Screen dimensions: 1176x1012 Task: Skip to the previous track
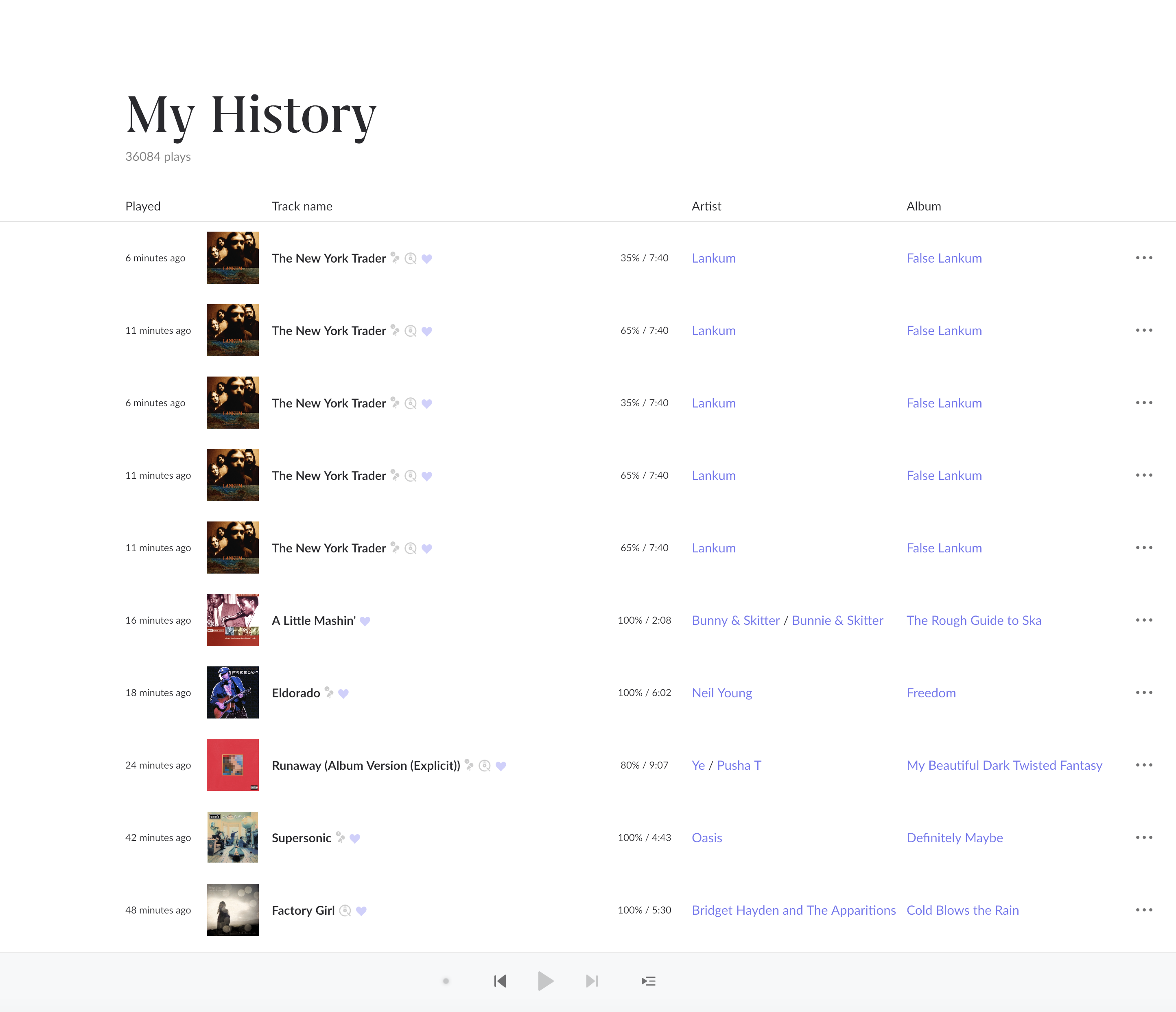tap(500, 981)
